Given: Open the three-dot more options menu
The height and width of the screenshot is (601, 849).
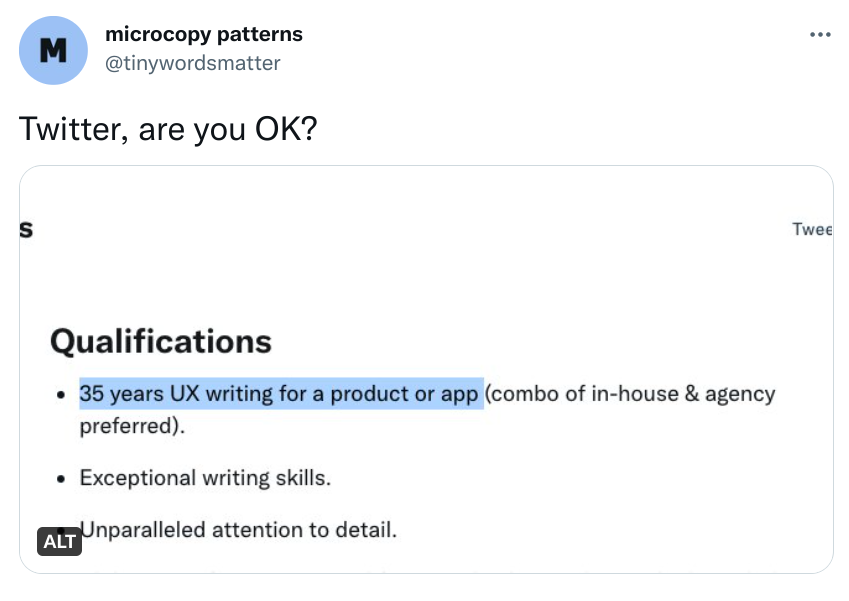Looking at the screenshot, I should click(x=820, y=35).
